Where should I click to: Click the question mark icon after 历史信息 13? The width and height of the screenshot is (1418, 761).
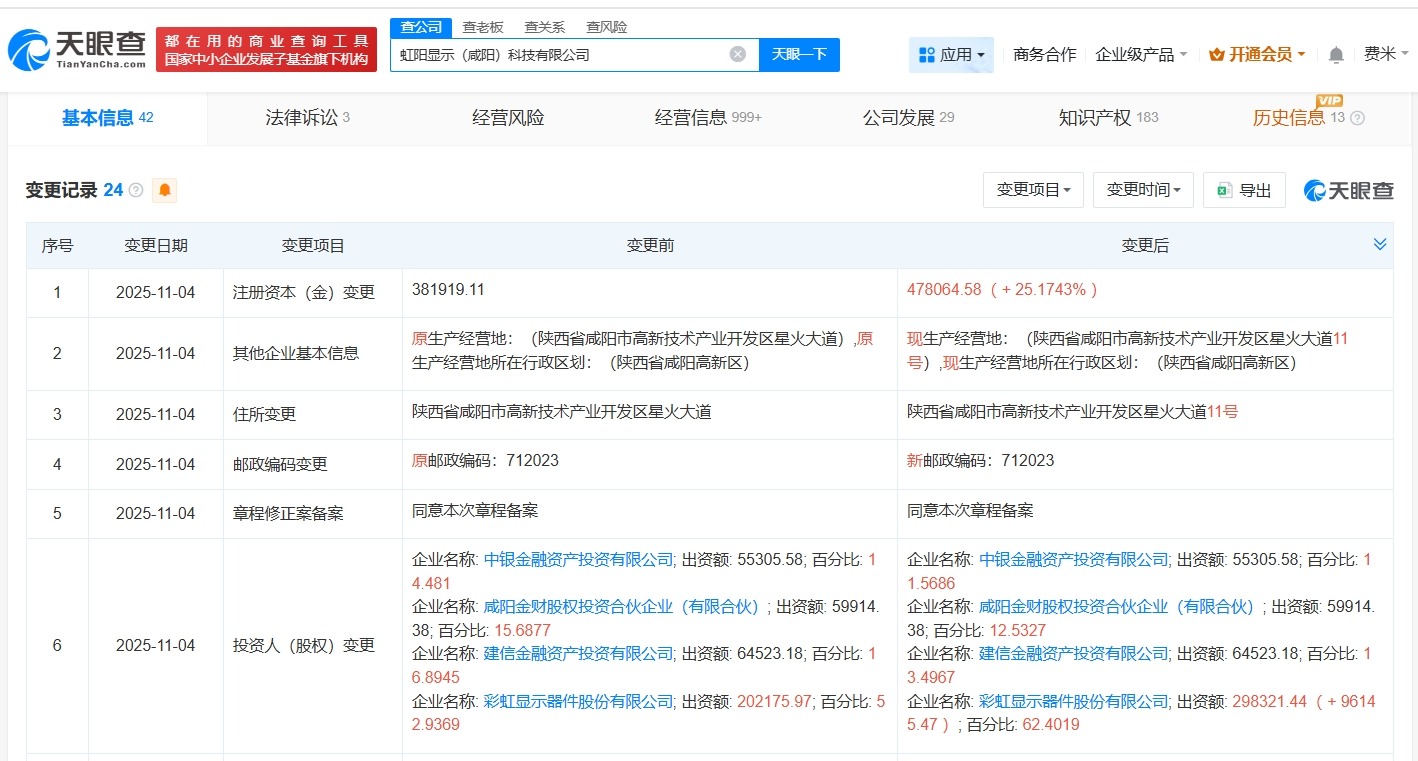coord(1357,117)
